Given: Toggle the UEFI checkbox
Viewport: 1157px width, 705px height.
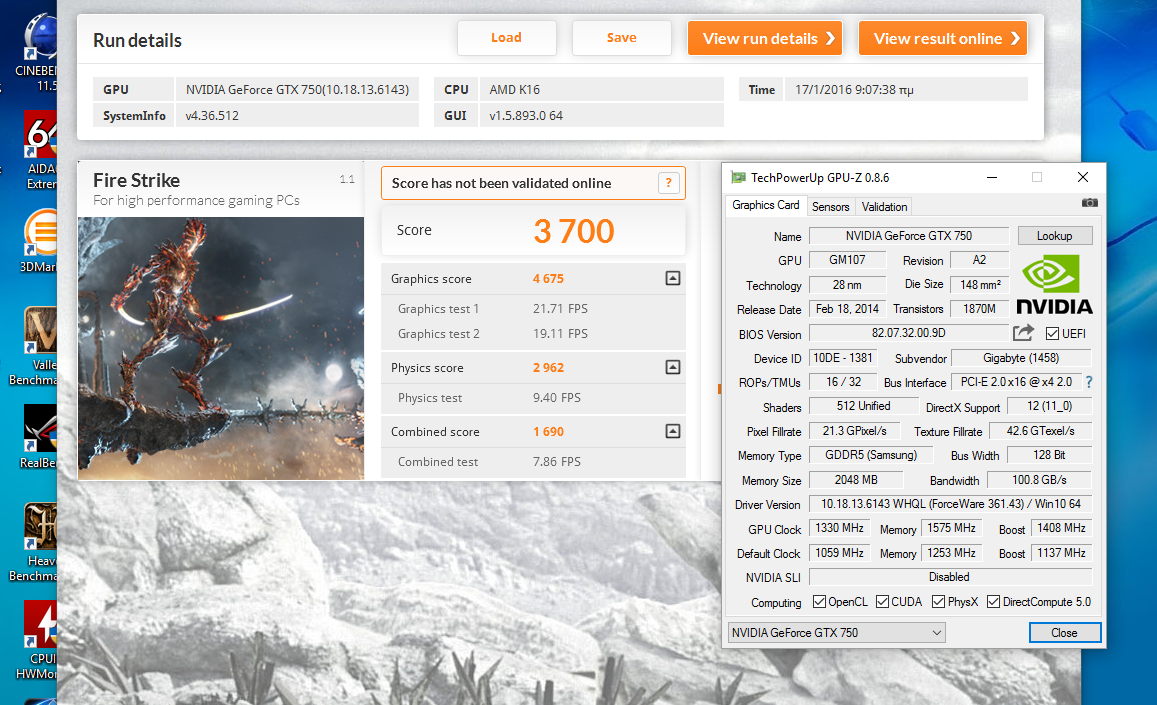Looking at the screenshot, I should point(1052,334).
